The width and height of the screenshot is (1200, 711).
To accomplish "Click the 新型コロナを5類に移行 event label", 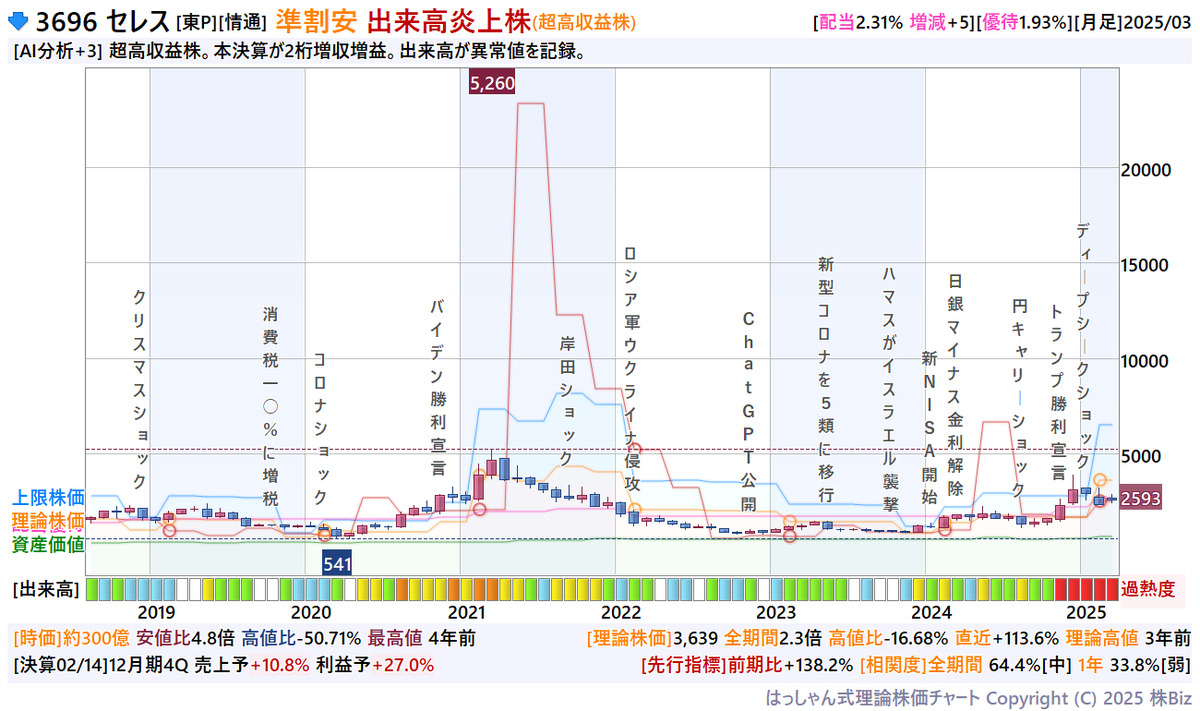I will 825,379.
